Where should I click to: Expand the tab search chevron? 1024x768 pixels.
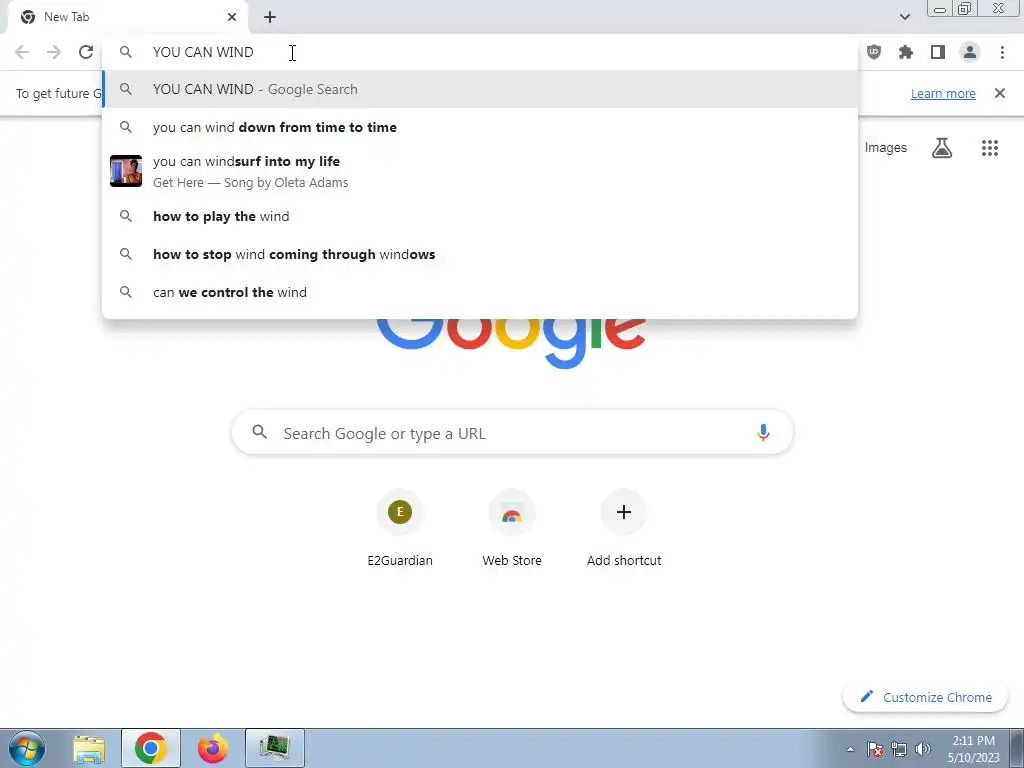point(904,17)
